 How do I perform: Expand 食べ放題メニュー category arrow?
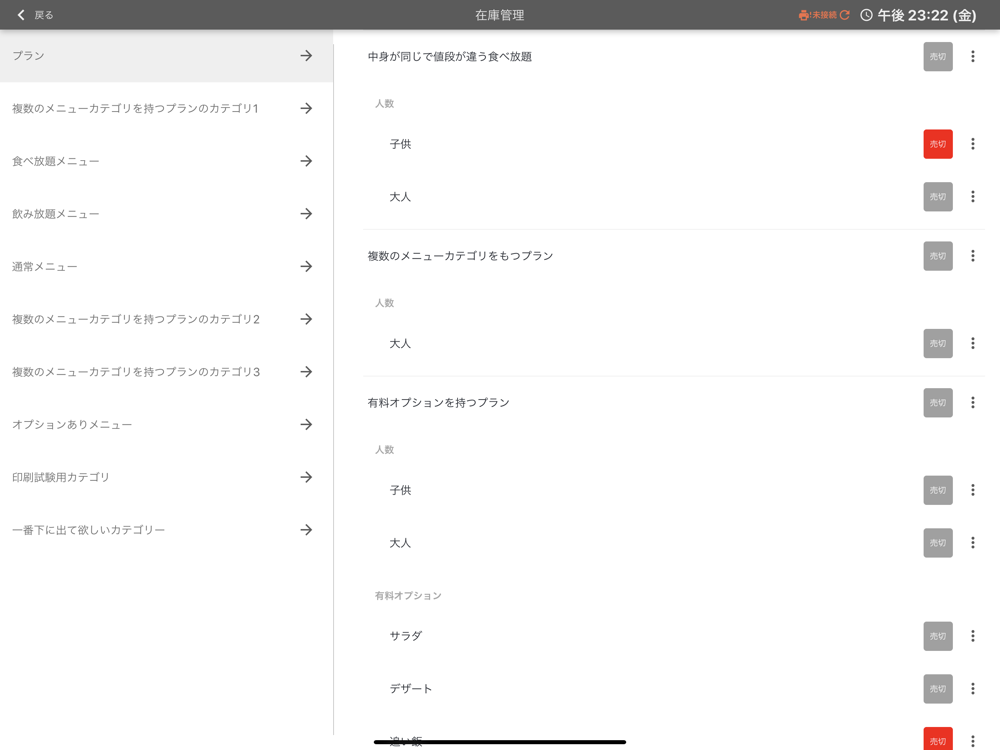[306, 161]
